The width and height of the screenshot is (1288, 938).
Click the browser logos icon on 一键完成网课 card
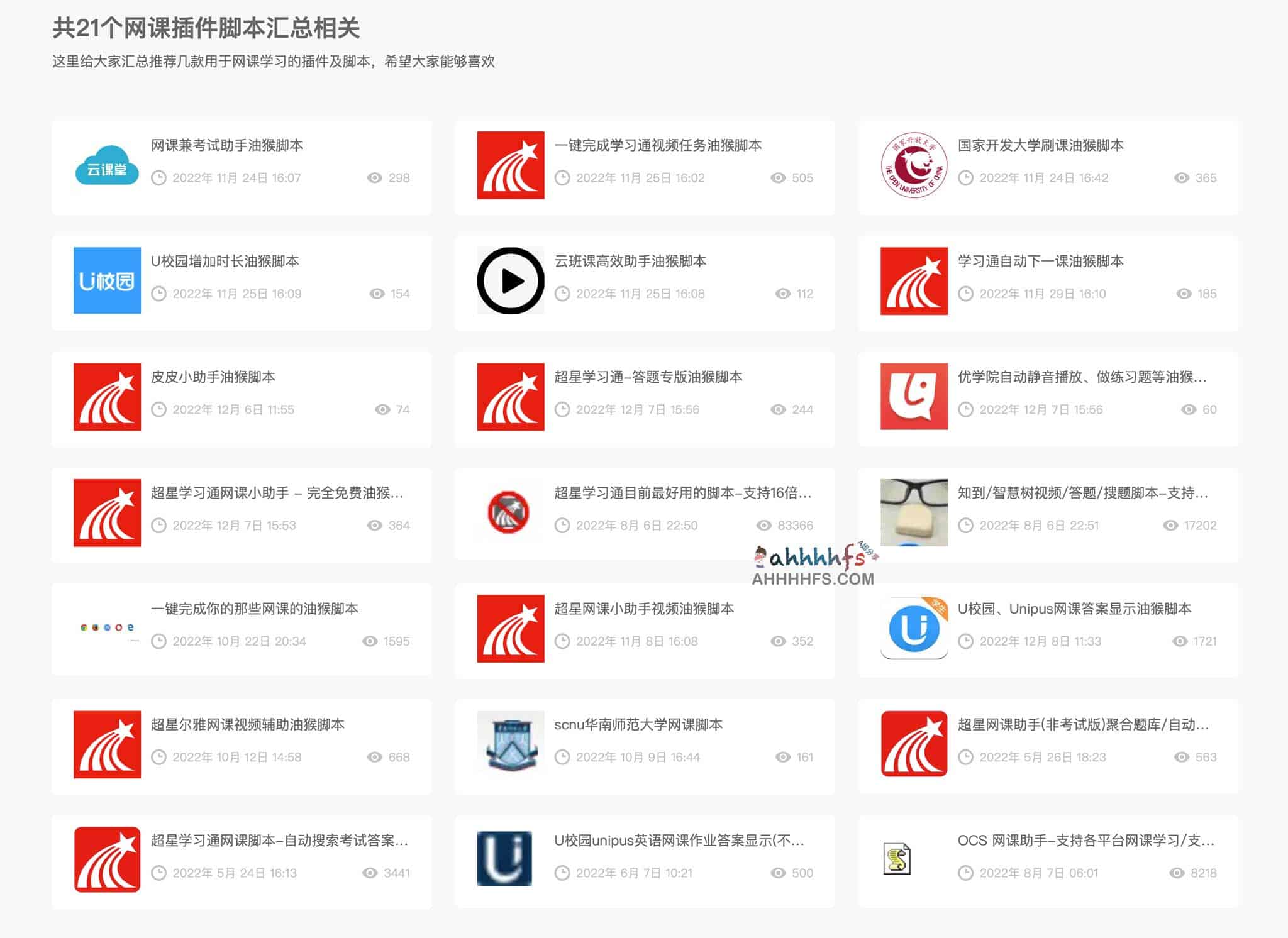(107, 628)
